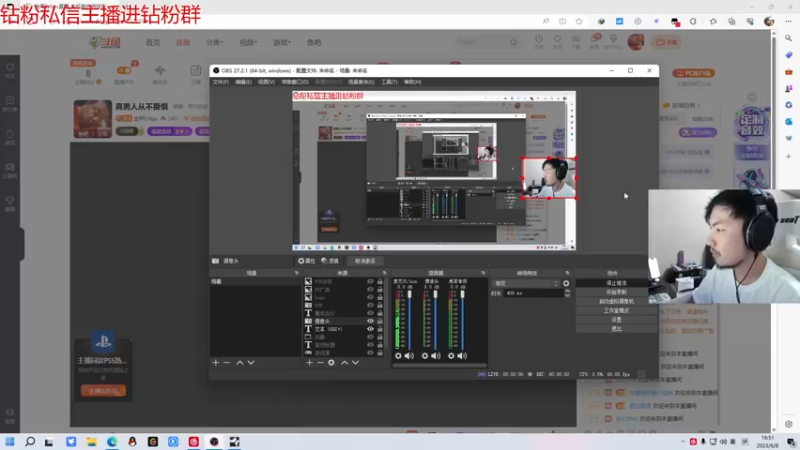The height and width of the screenshot is (450, 800).
Task: Select the 场景 entry in scenes list
Action: 255,281
